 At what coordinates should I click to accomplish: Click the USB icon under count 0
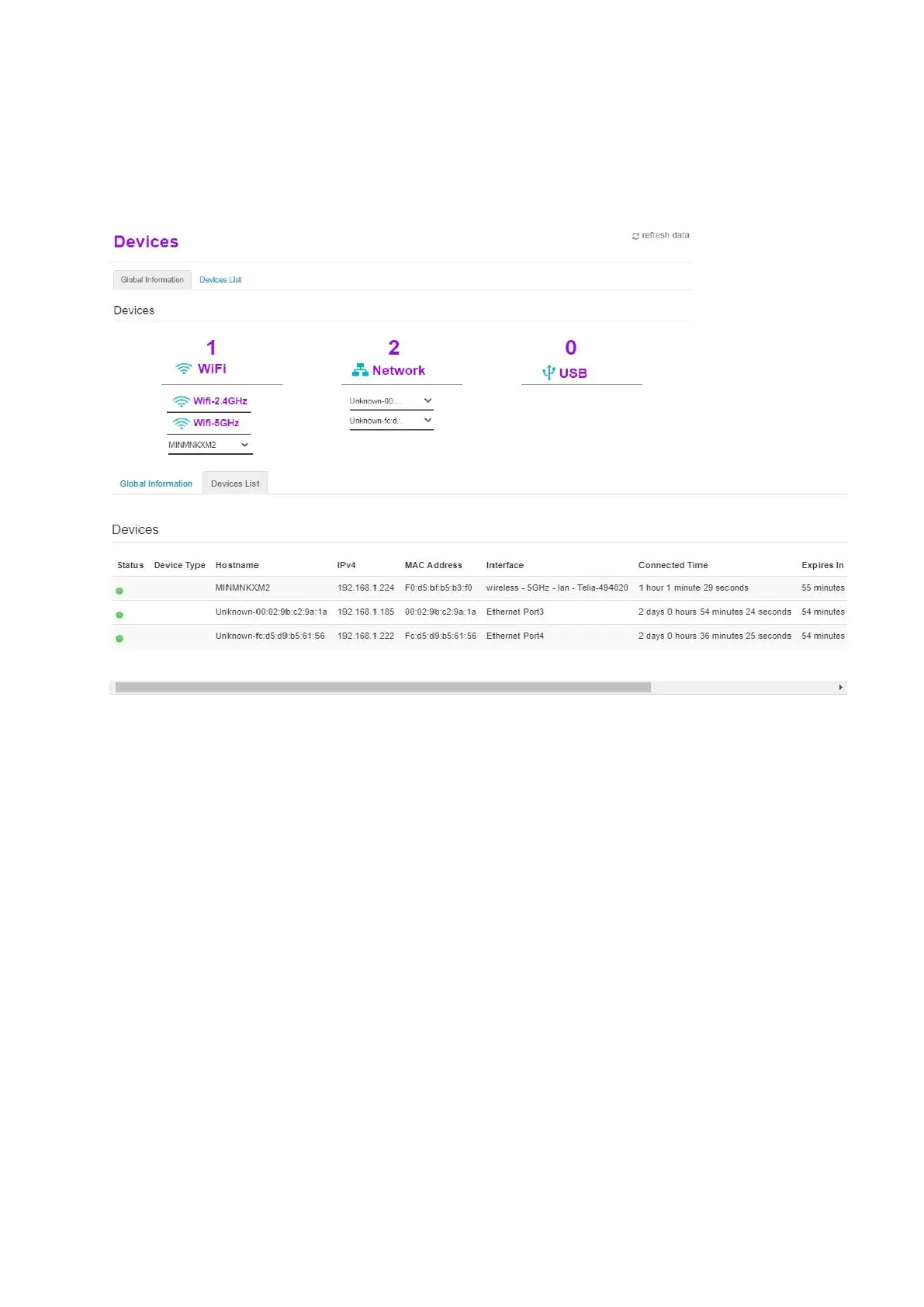point(549,373)
